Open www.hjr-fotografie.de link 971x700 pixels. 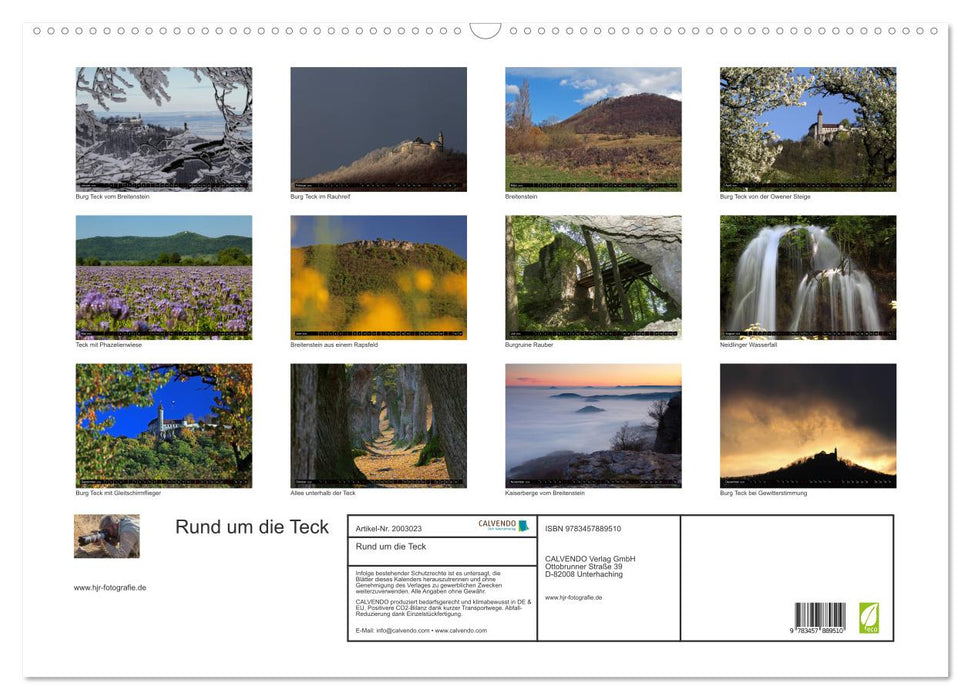coord(110,587)
